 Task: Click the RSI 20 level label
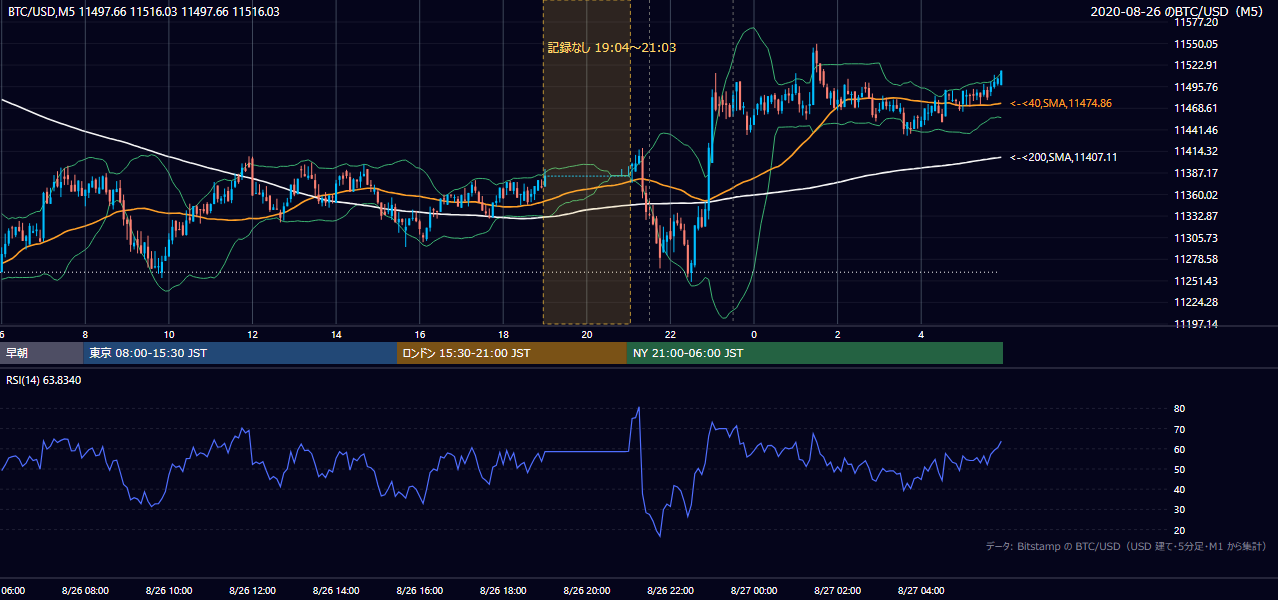pyautogui.click(x=1179, y=530)
